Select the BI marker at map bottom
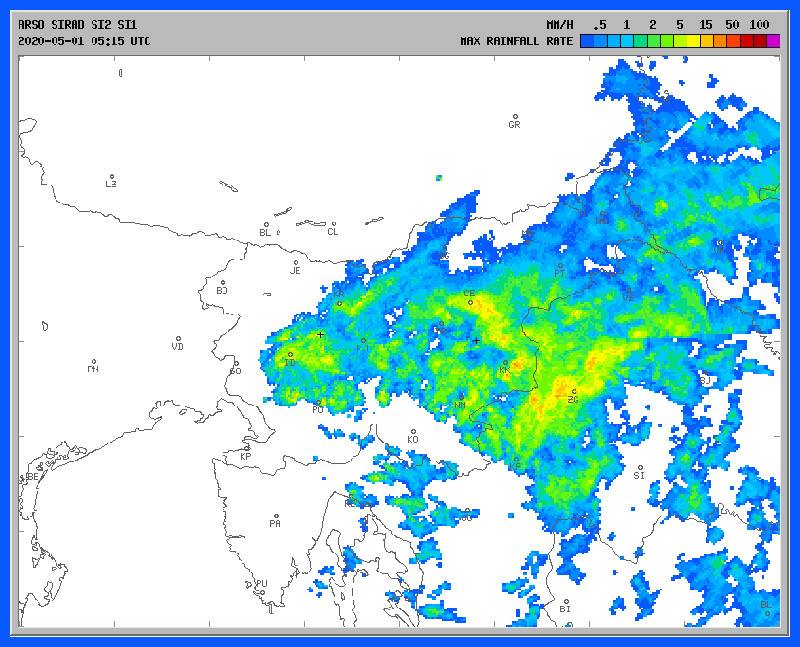The image size is (800, 647). point(565,601)
